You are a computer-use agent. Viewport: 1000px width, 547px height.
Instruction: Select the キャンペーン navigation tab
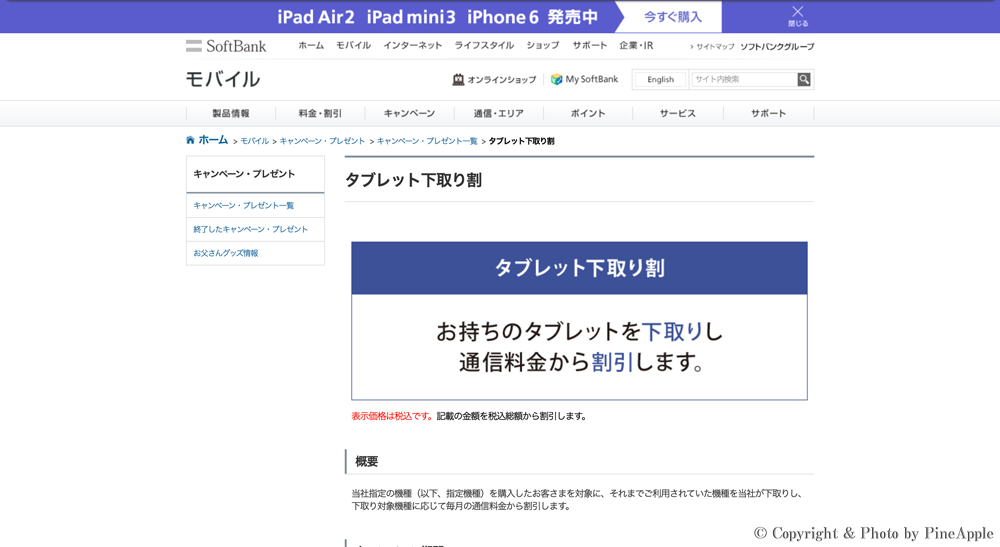tap(409, 114)
